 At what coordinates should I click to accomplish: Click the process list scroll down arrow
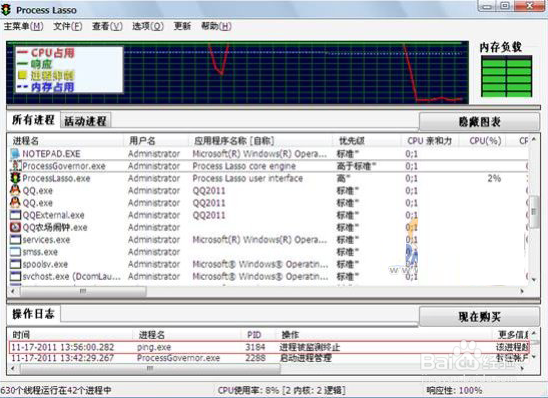[x=534, y=280]
